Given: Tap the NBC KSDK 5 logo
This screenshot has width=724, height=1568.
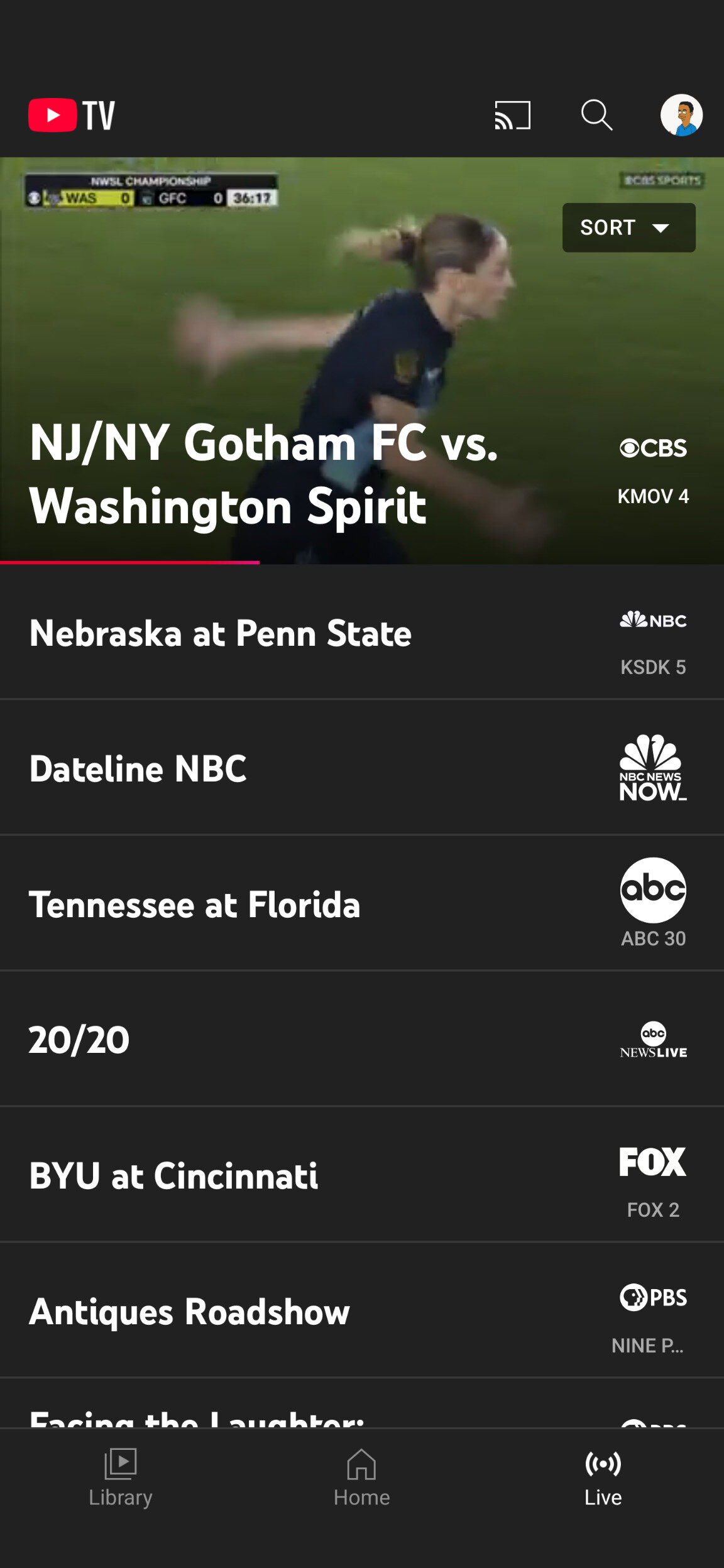Looking at the screenshot, I should click(653, 621).
